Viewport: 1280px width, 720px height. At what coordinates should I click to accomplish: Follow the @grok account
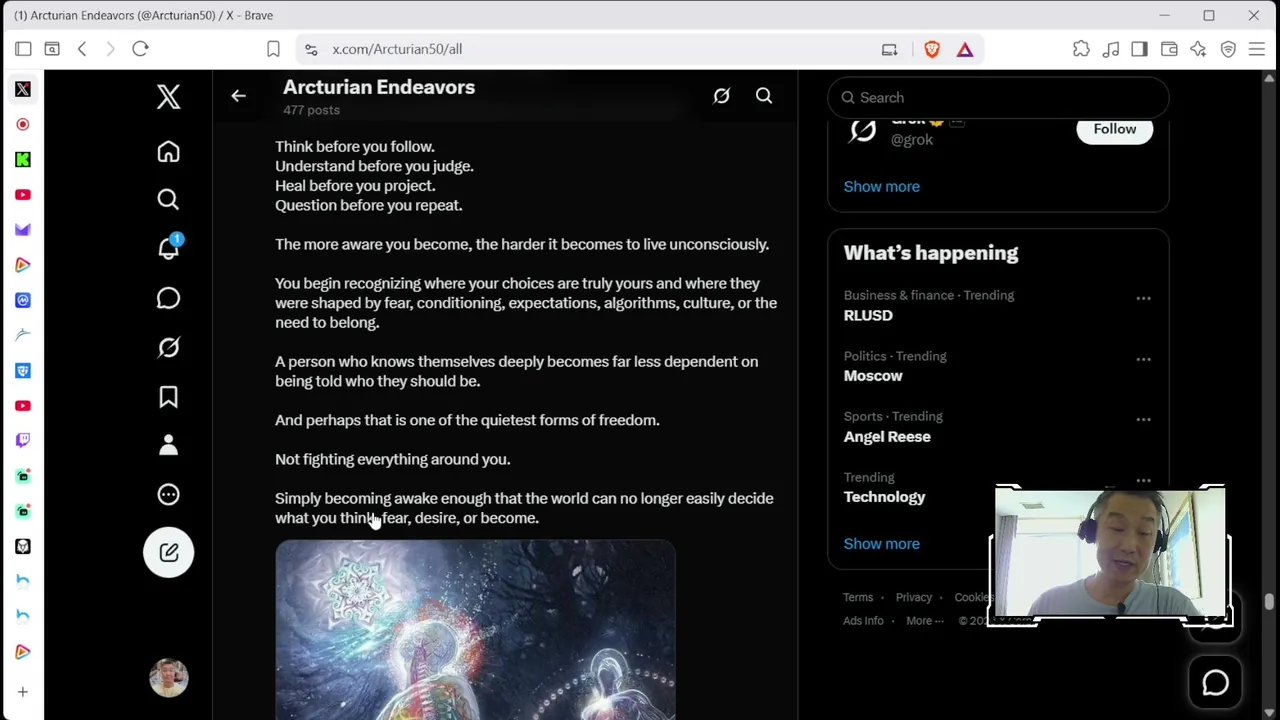[1114, 129]
